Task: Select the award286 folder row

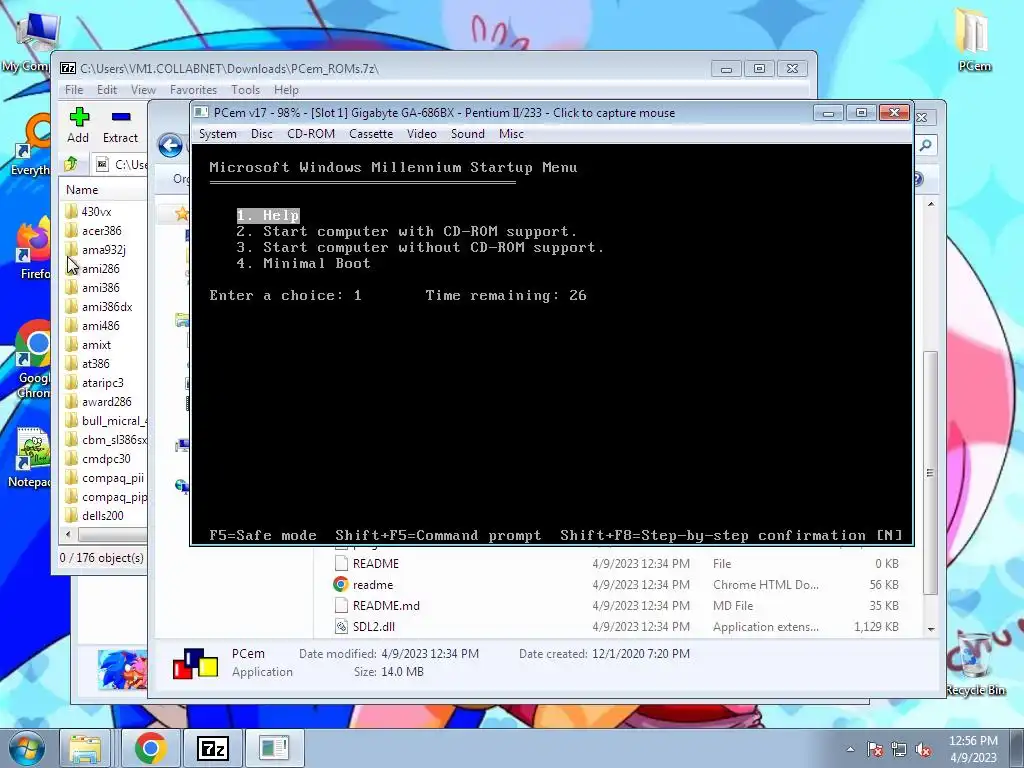Action: (104, 402)
